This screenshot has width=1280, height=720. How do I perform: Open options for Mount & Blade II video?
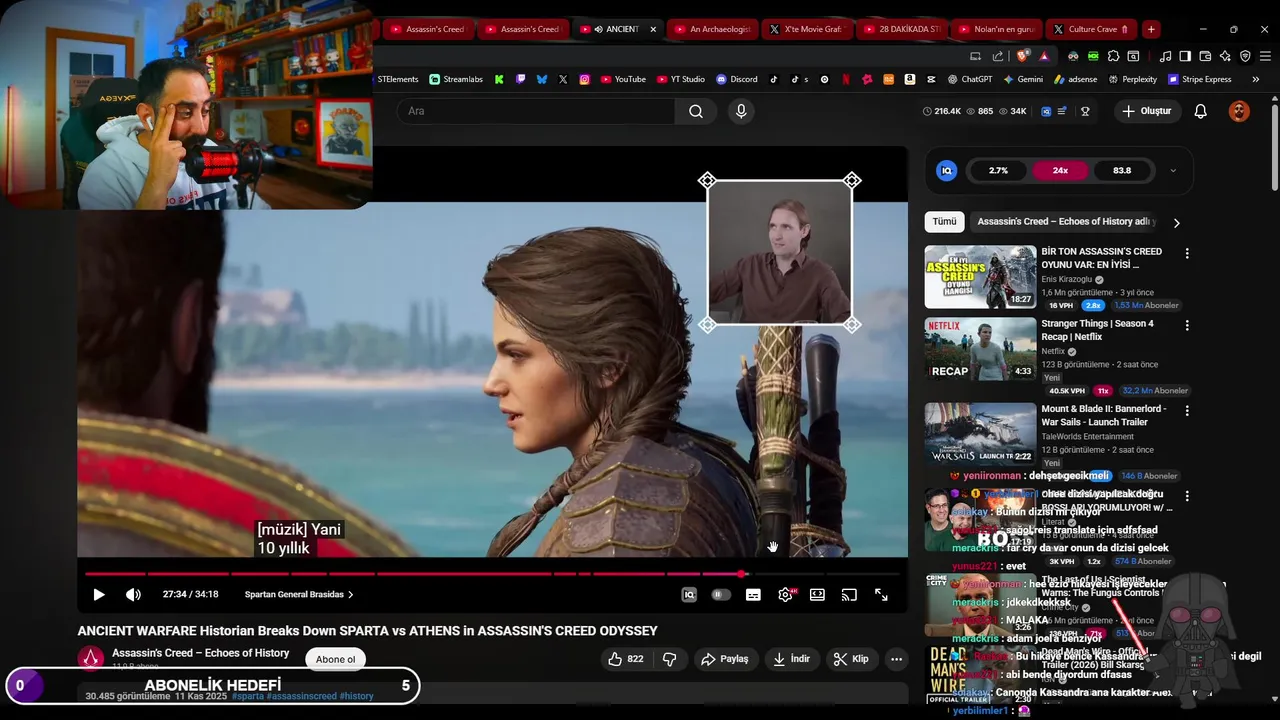(x=1187, y=411)
